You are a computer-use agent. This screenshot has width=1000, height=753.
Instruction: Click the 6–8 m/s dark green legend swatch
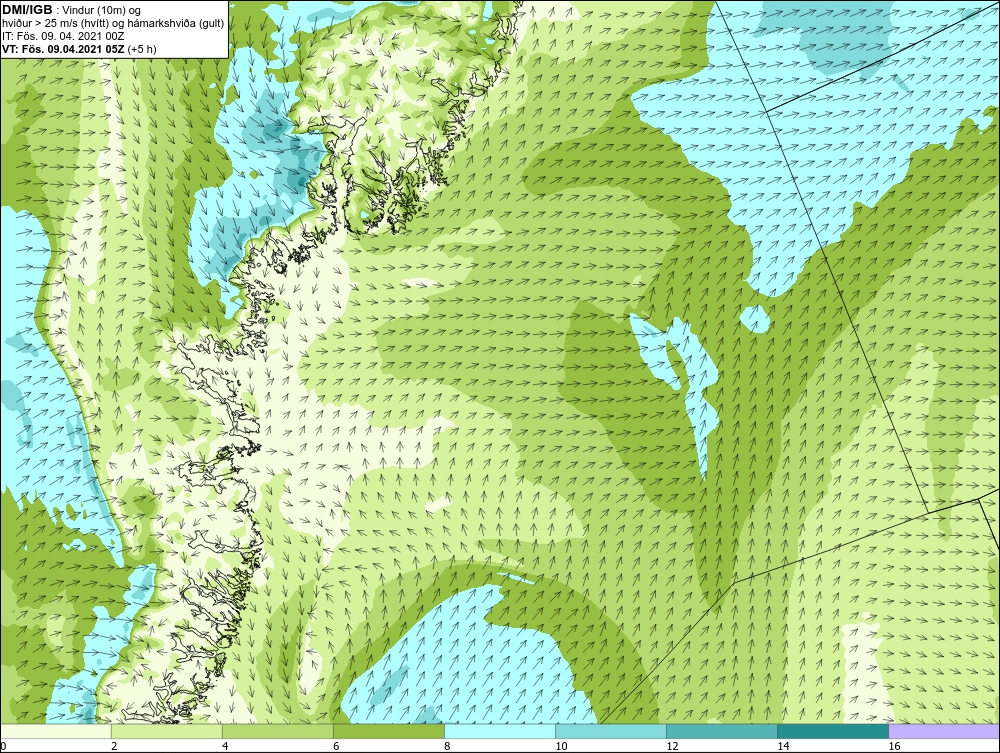pyautogui.click(x=388, y=731)
